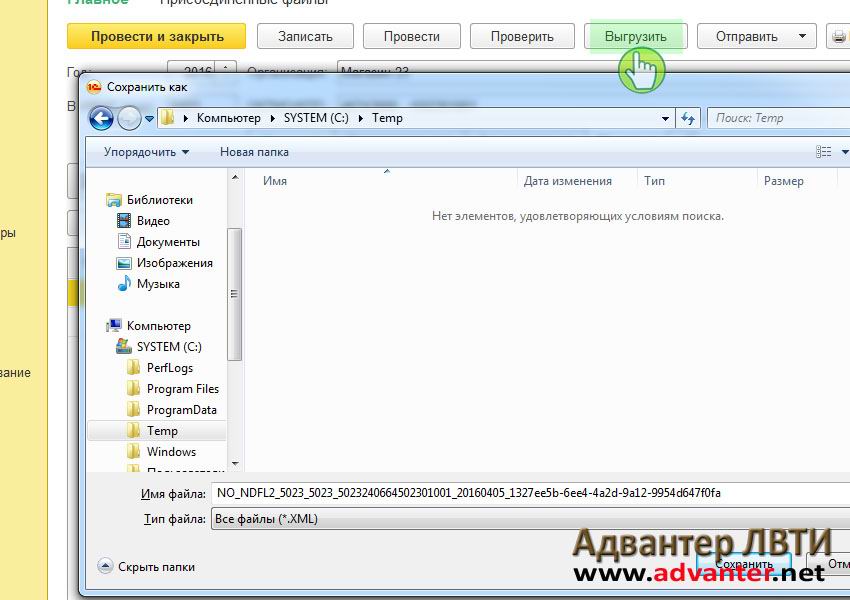850x600 pixels.
Task: Click navigation pane scroll up arrow
Action: click(235, 177)
